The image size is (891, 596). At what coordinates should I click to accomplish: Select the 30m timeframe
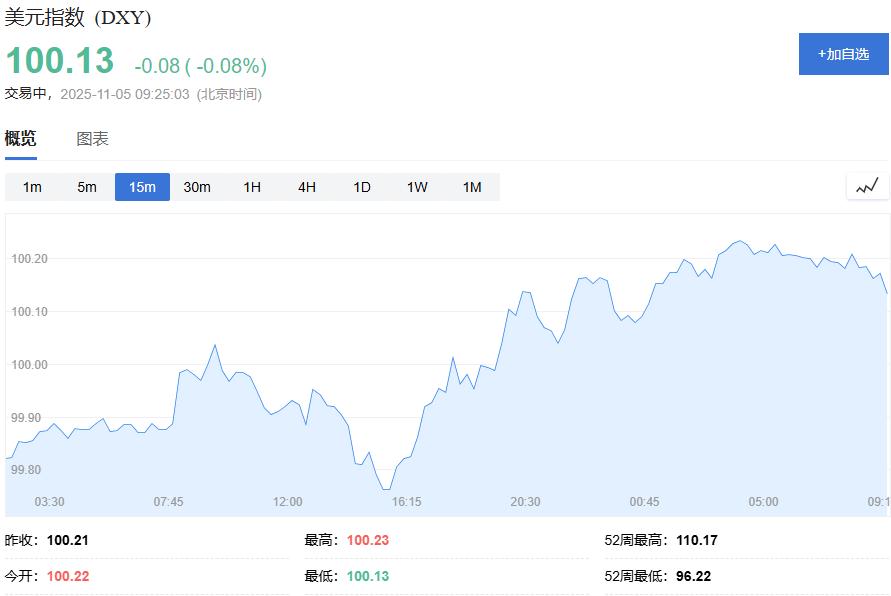(198, 186)
